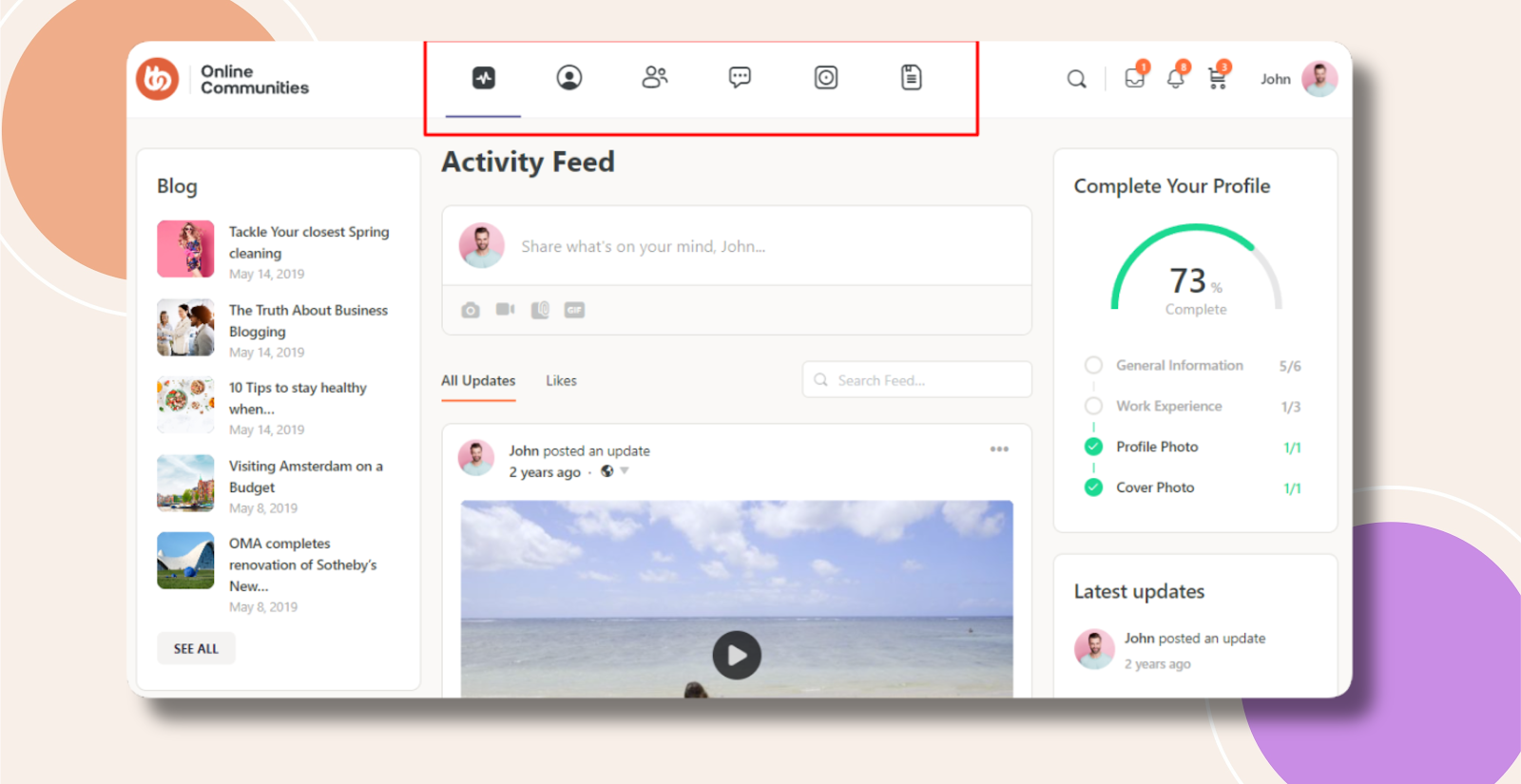The height and width of the screenshot is (784, 1521).
Task: Click the 5/6 General Information count
Action: pyautogui.click(x=1290, y=367)
